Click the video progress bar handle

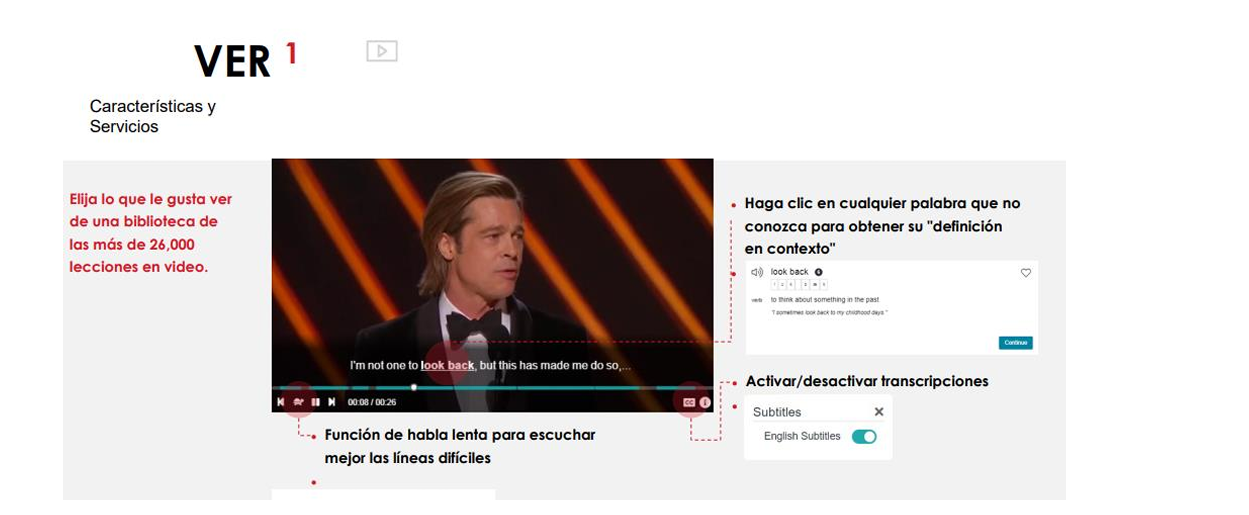[x=414, y=387]
